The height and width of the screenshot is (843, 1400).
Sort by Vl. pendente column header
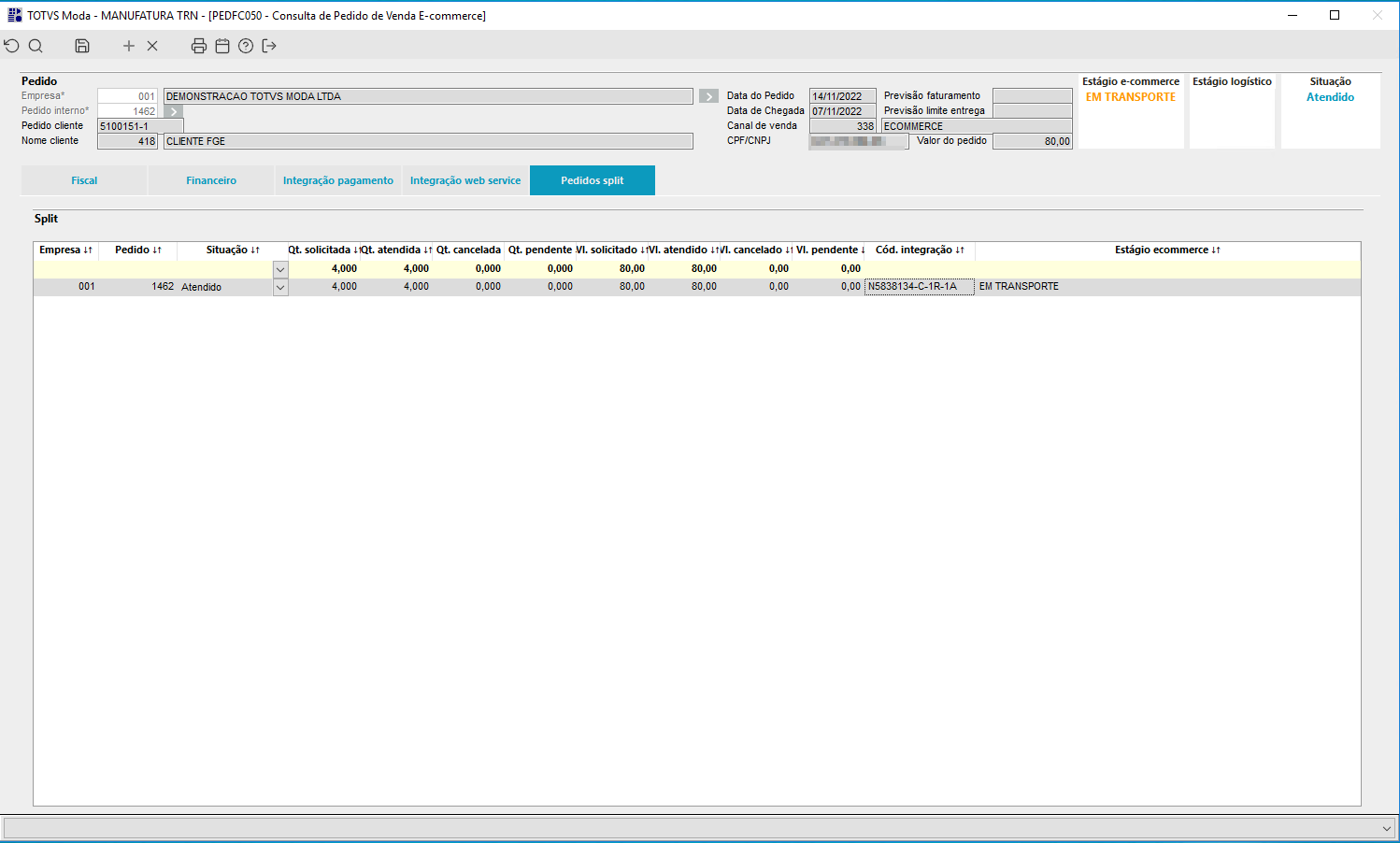[829, 250]
